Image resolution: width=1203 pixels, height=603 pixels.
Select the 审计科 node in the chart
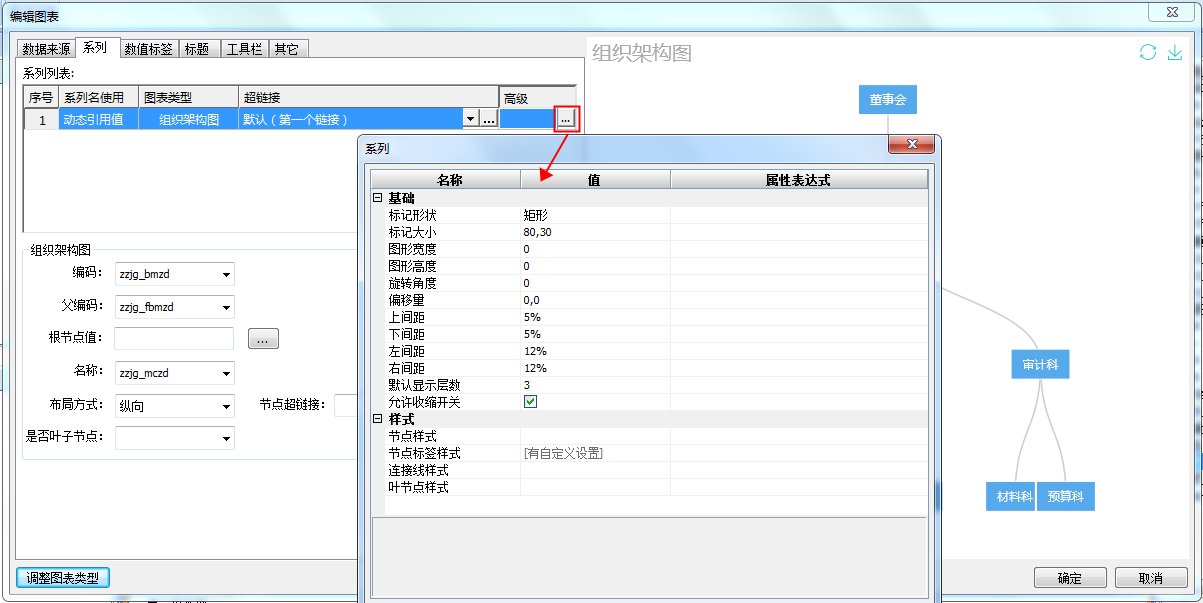point(1040,365)
